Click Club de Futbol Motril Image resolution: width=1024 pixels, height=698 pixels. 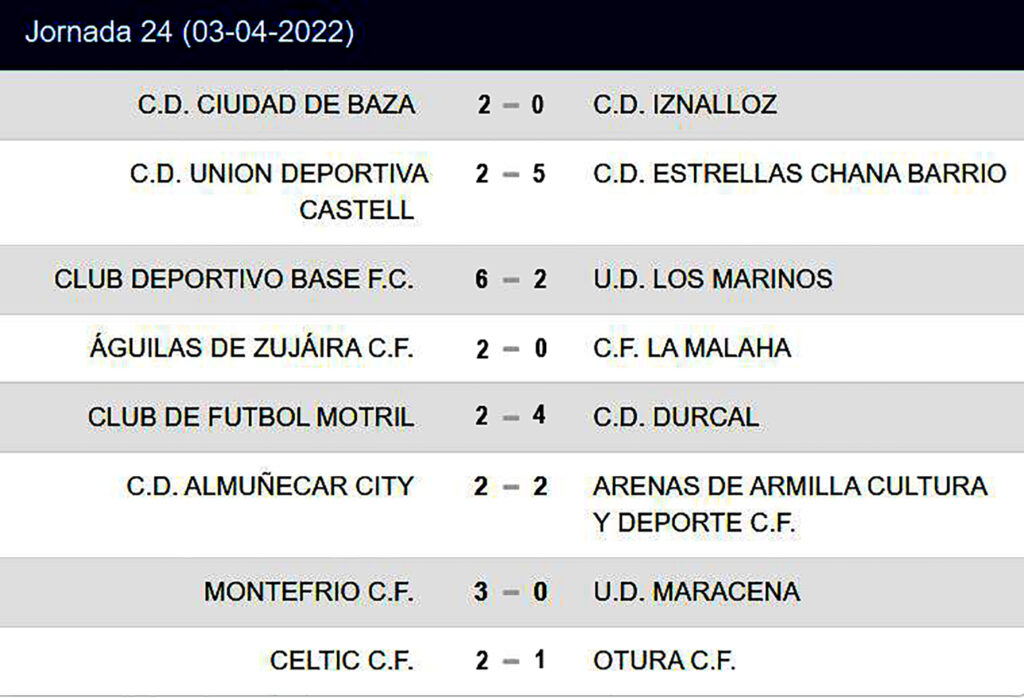pos(251,417)
